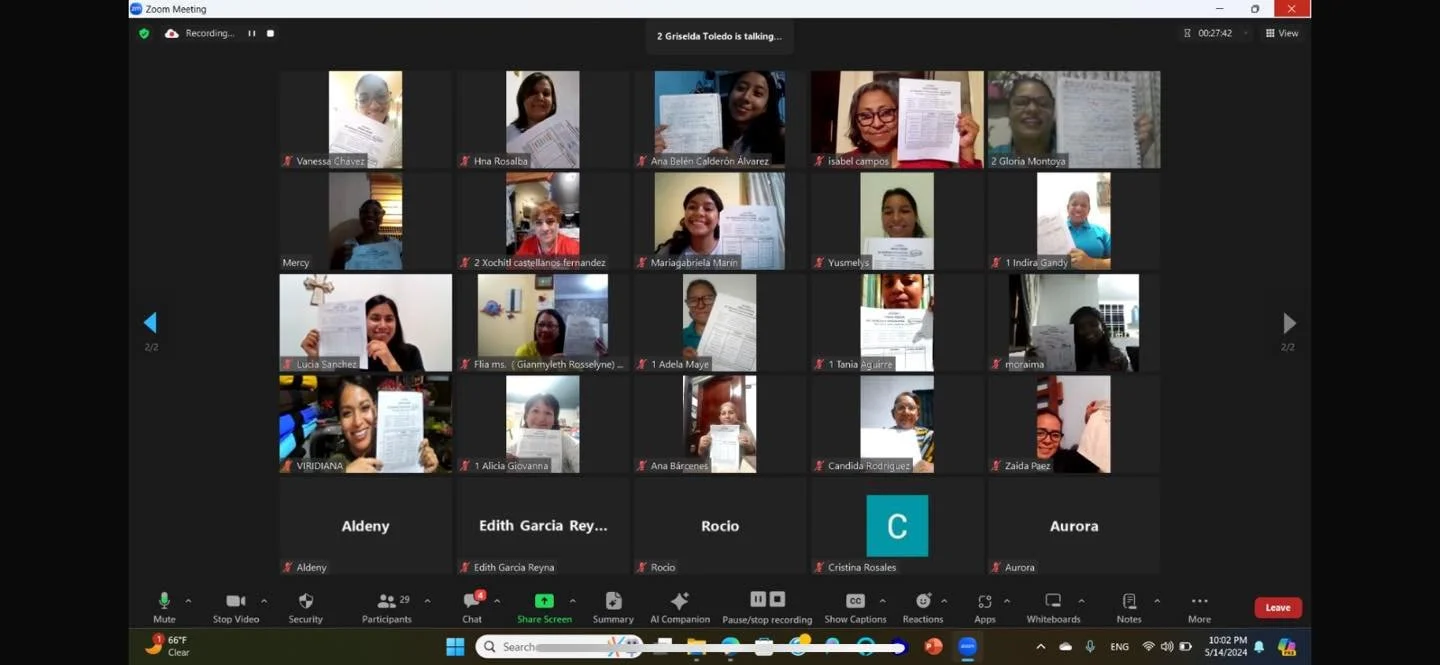1440x665 pixels.
Task: Open weather widget 66°F Clear
Action: tap(168, 646)
